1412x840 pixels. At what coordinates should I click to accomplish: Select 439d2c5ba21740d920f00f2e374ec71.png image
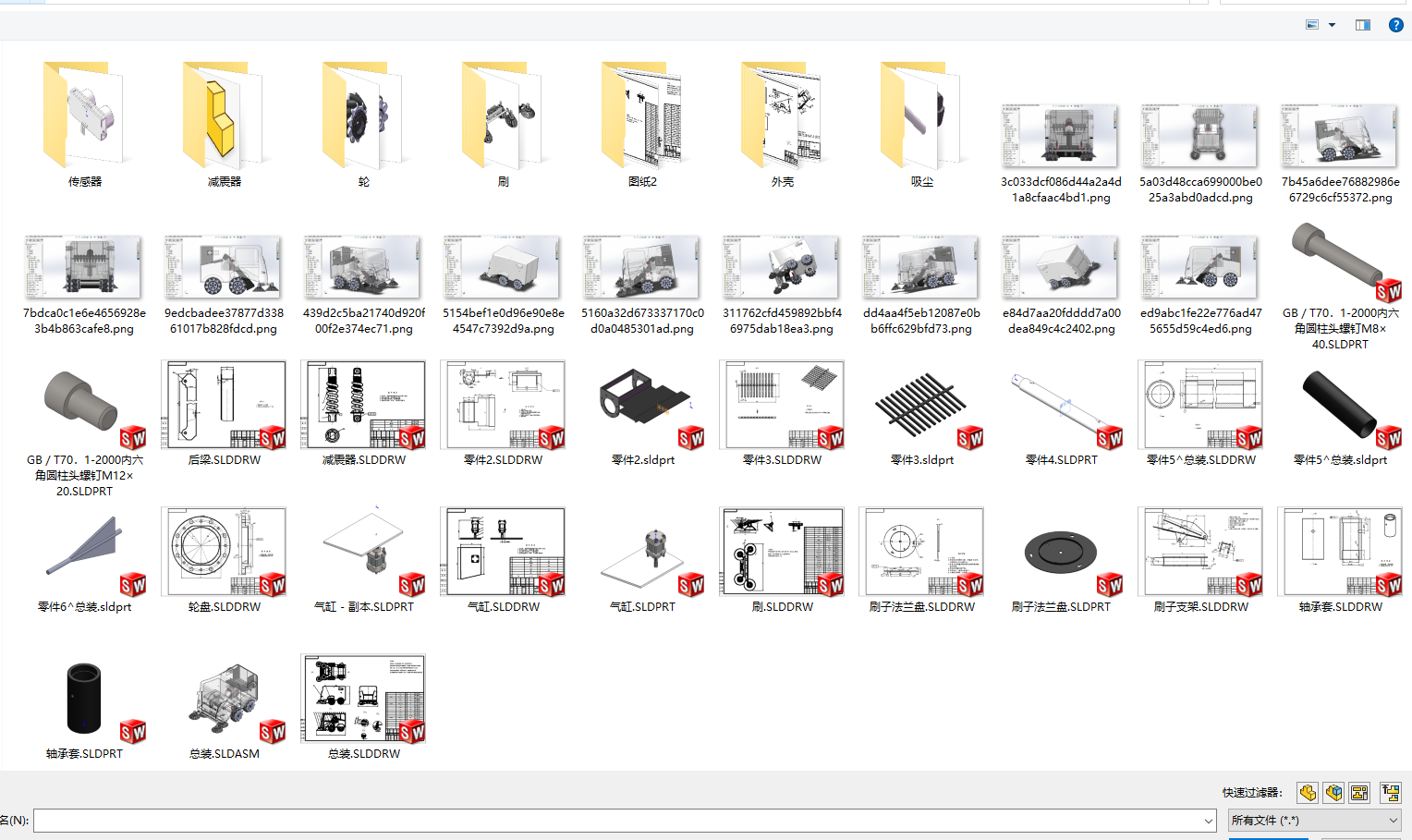[x=364, y=285]
